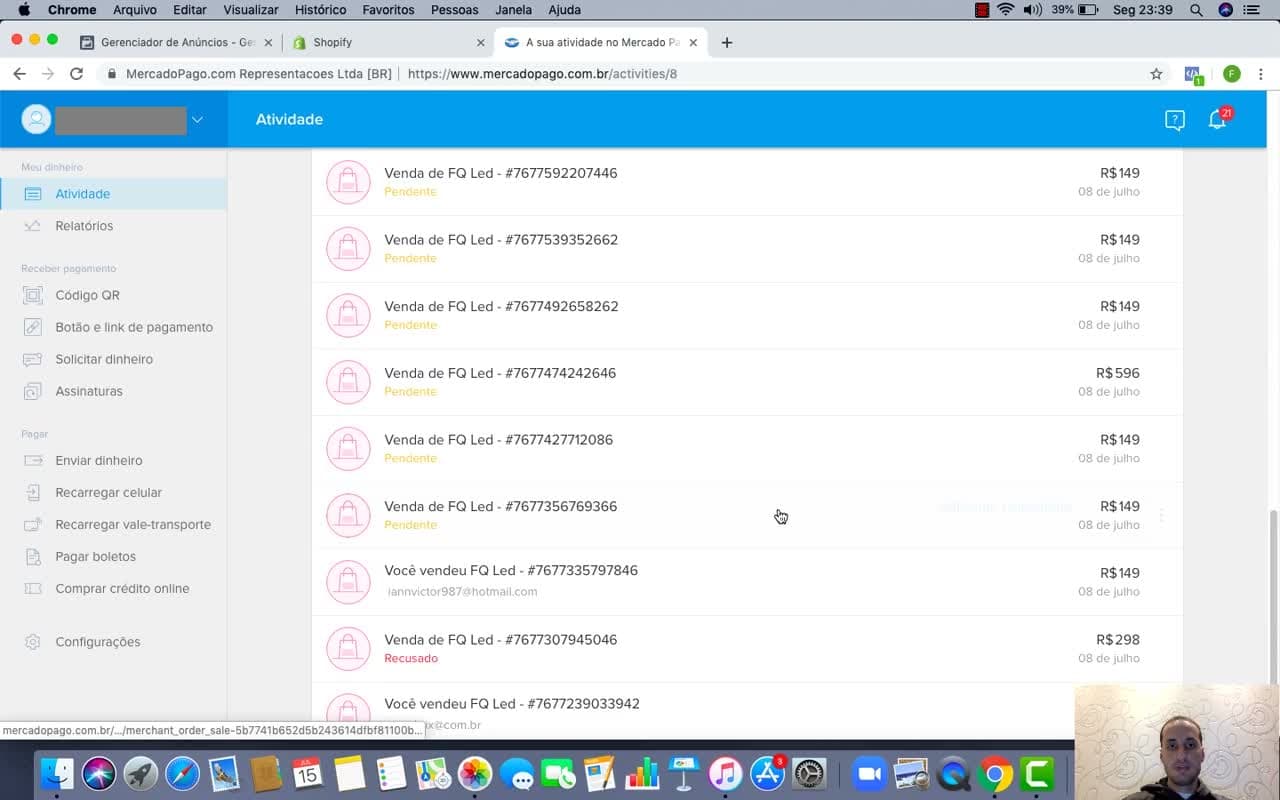This screenshot has height=800, width=1280.
Task: Open the Solicitar dinheiro link
Action: (x=104, y=359)
